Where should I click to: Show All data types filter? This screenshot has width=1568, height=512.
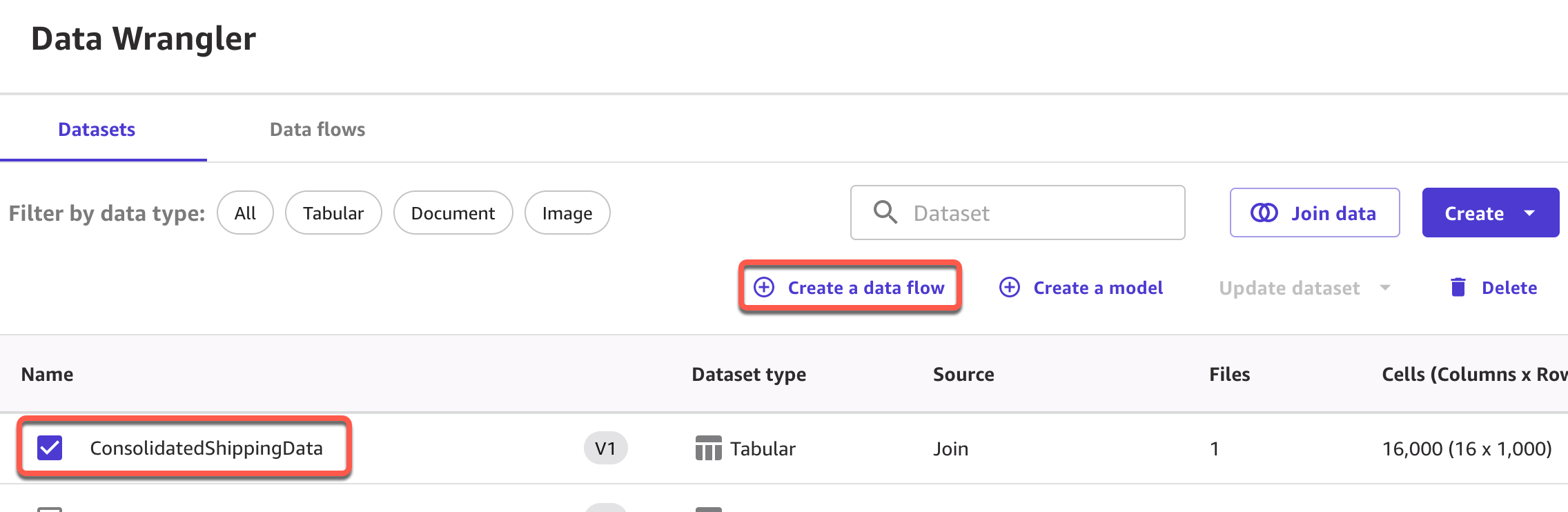click(x=245, y=213)
